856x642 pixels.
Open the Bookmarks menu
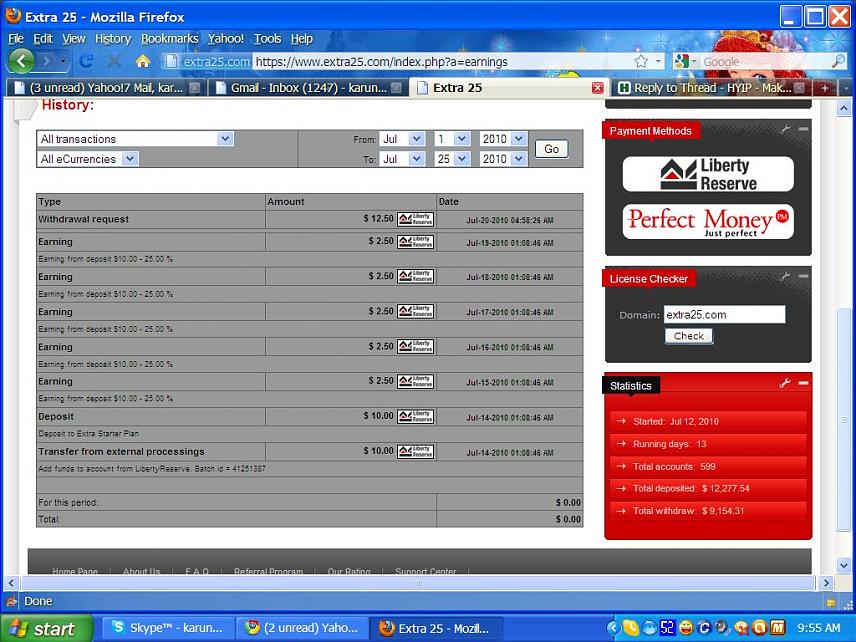pyautogui.click(x=169, y=39)
